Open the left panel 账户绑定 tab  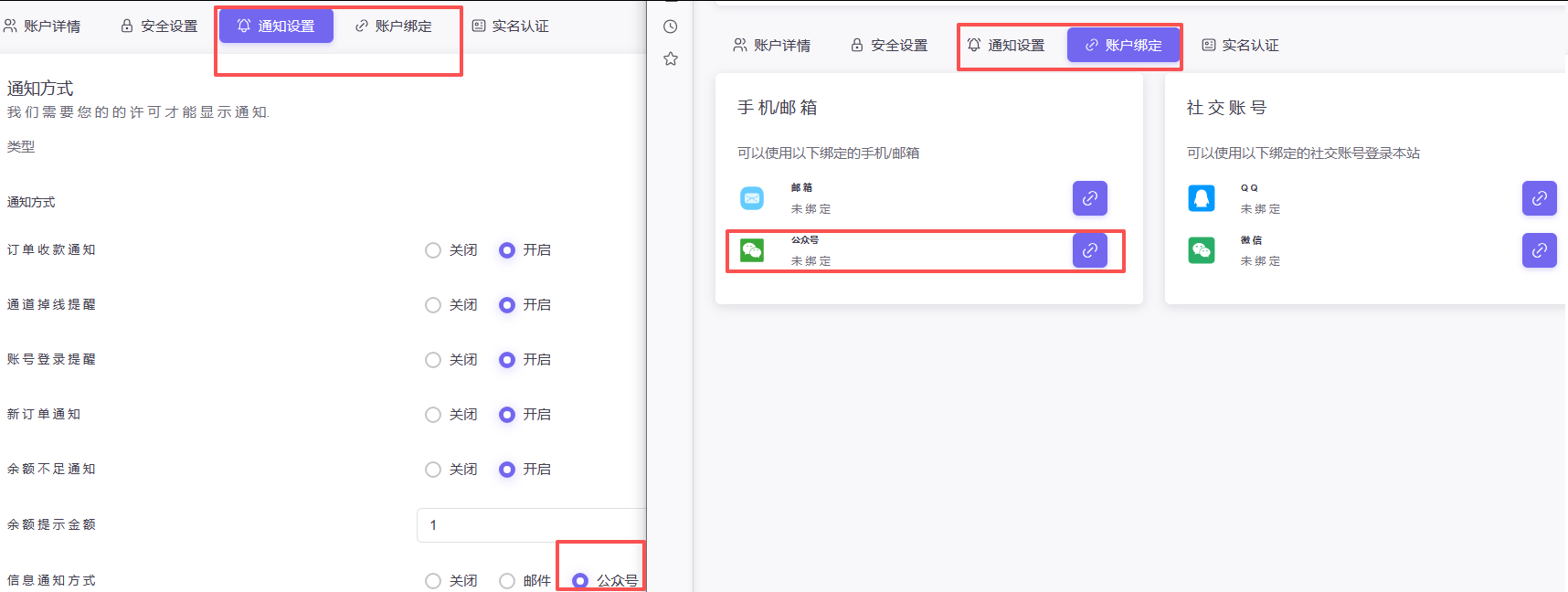[x=394, y=26]
